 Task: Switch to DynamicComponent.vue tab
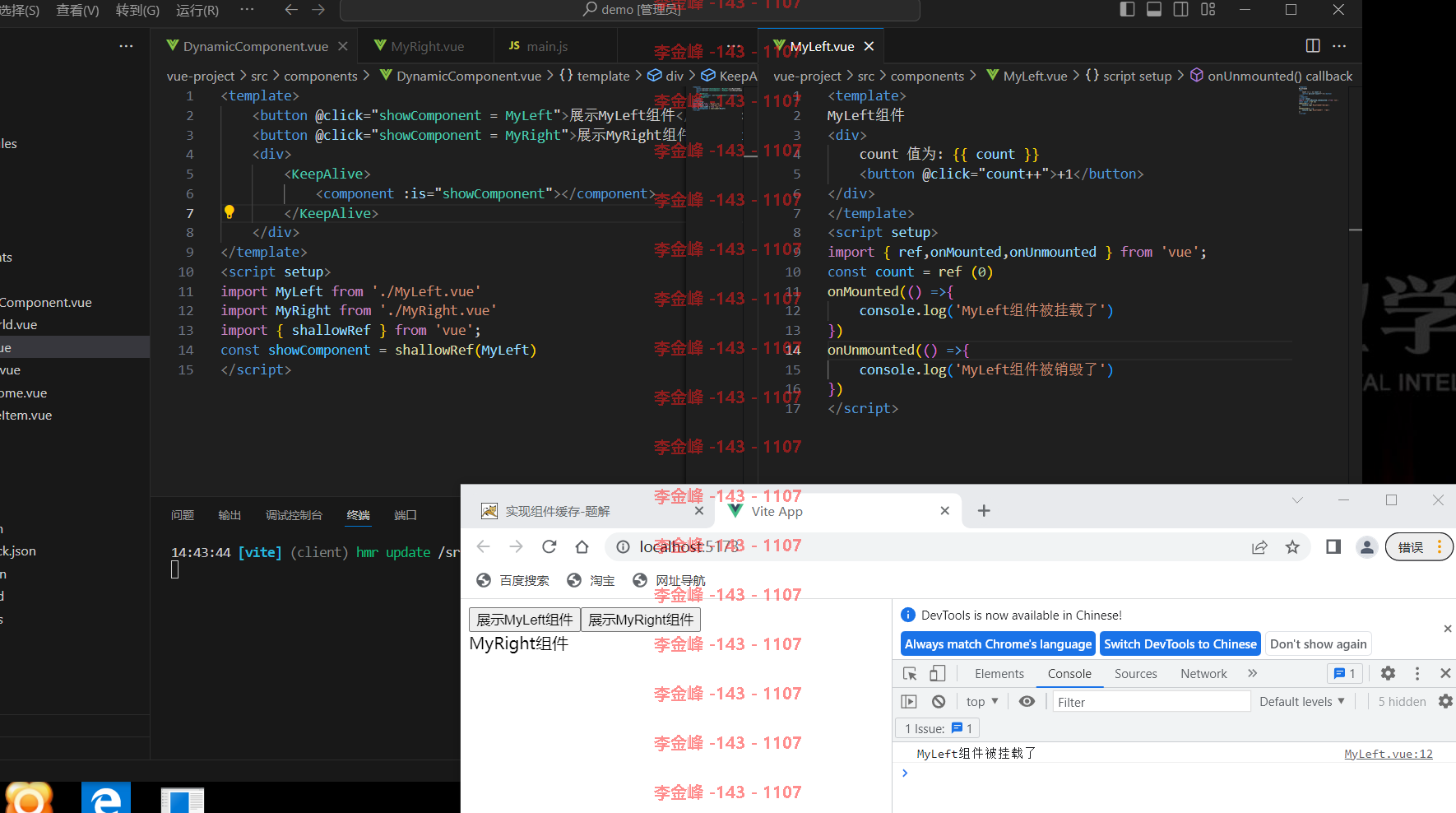tap(255, 46)
